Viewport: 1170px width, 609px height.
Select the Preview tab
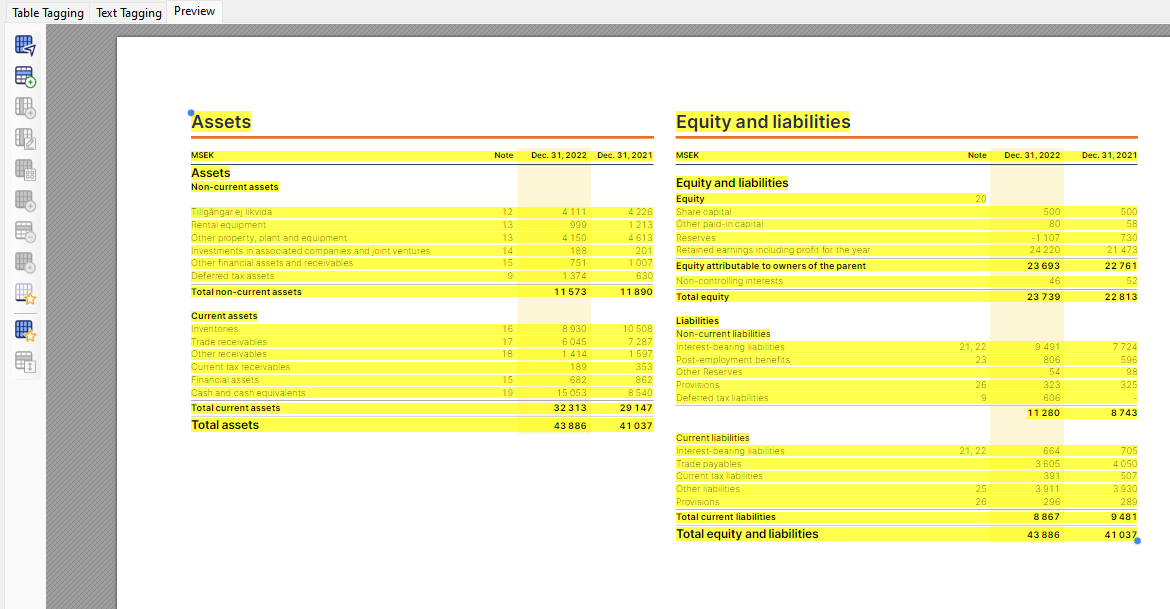click(x=195, y=11)
